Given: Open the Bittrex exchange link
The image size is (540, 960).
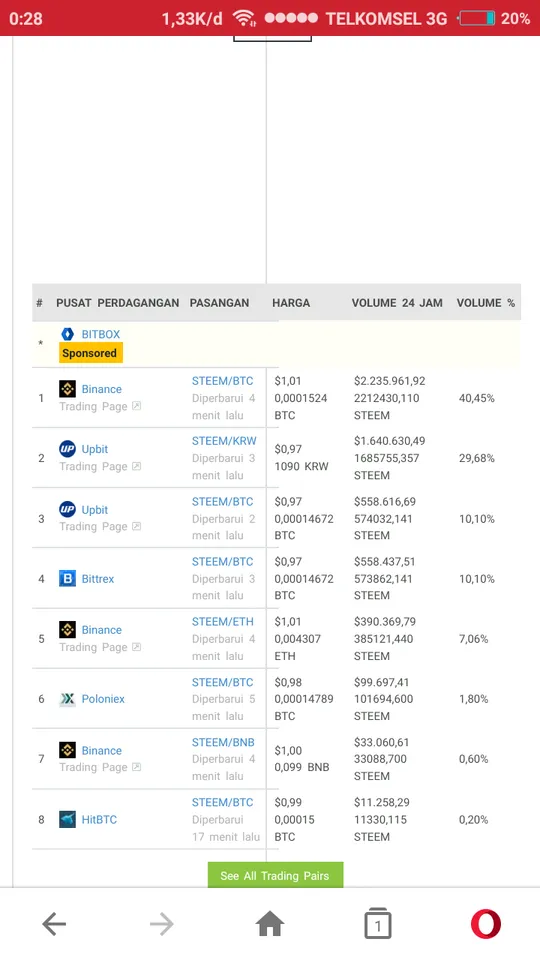Looking at the screenshot, I should (98, 579).
